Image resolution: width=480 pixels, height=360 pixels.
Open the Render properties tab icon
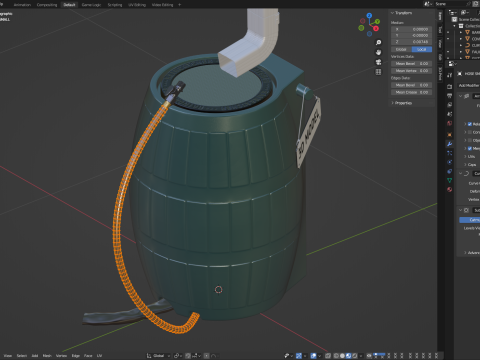[x=450, y=87]
